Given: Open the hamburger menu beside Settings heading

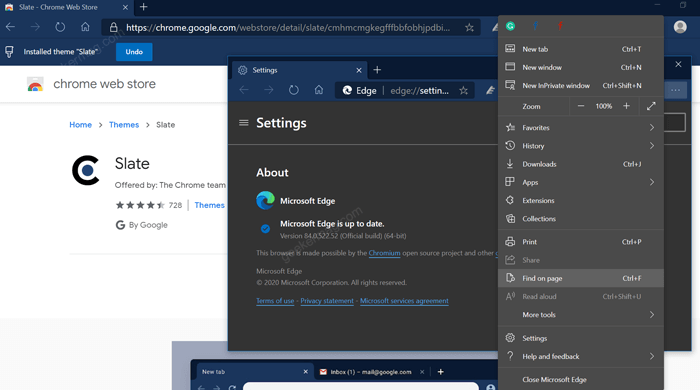Looking at the screenshot, I should [243, 123].
